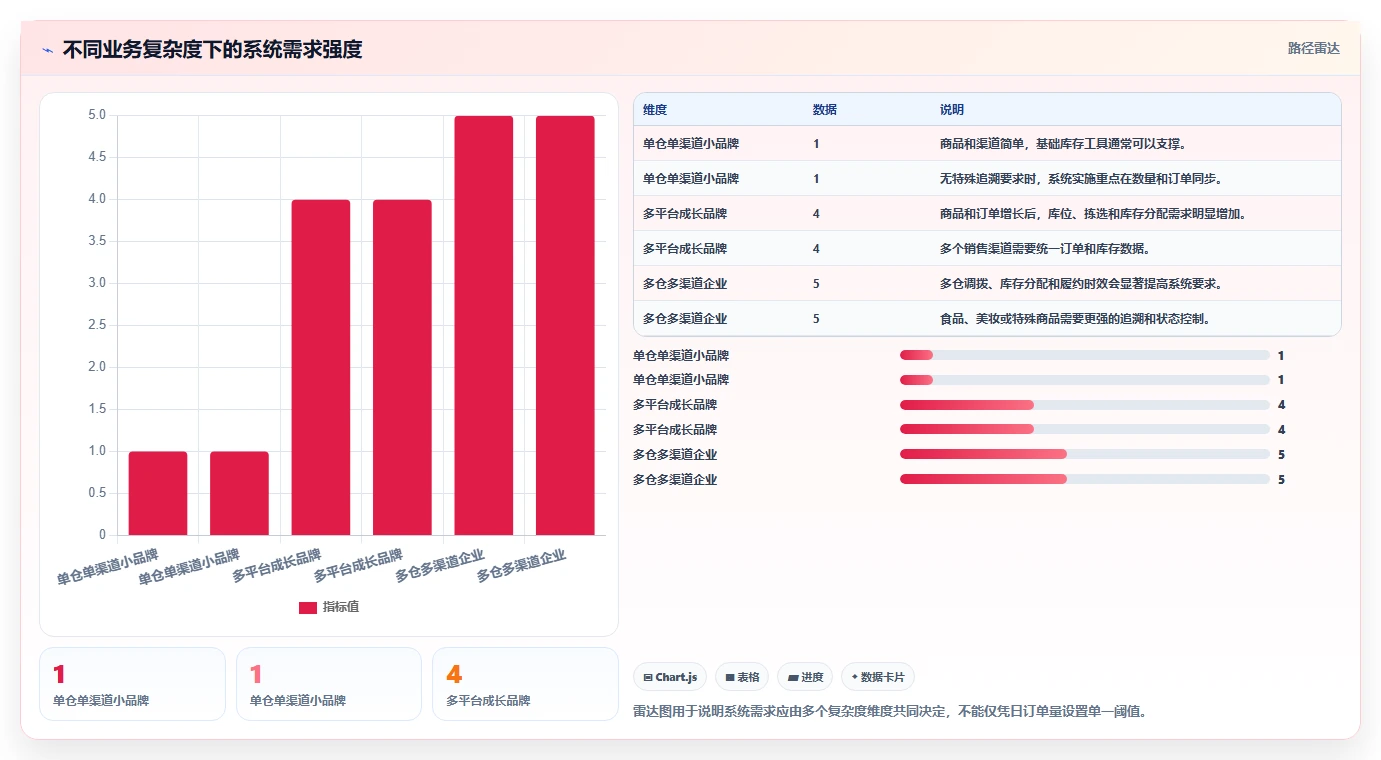Click 多平台成长品牌 in the 库位、拣选 table row

pyautogui.click(x=685, y=214)
